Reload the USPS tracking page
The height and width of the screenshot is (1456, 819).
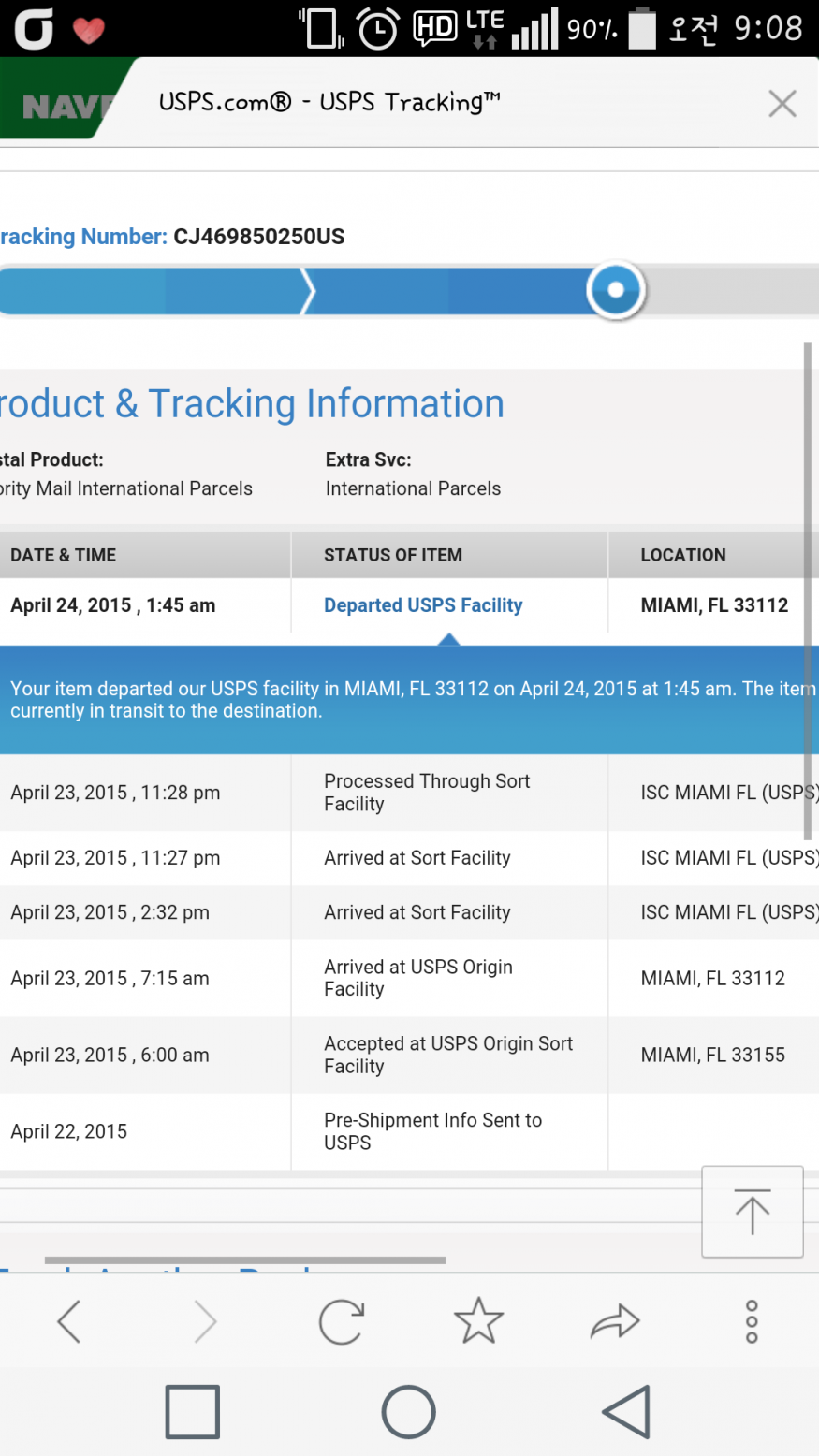click(342, 1321)
